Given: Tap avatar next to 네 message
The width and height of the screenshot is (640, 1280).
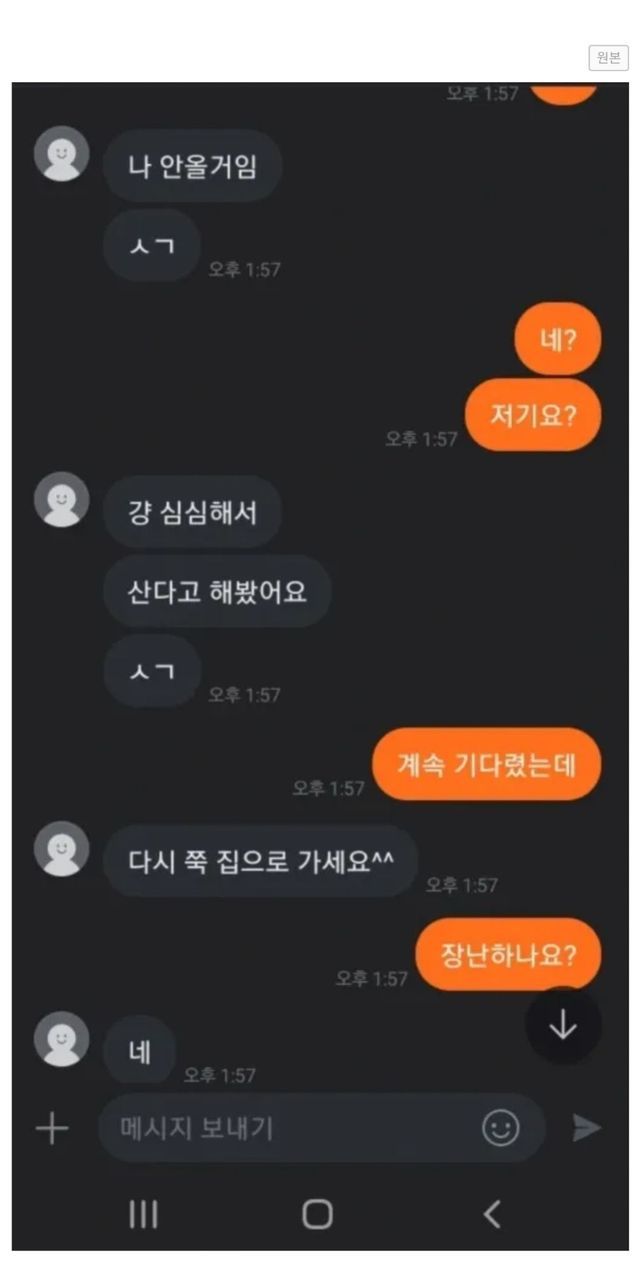Looking at the screenshot, I should (x=62, y=1039).
